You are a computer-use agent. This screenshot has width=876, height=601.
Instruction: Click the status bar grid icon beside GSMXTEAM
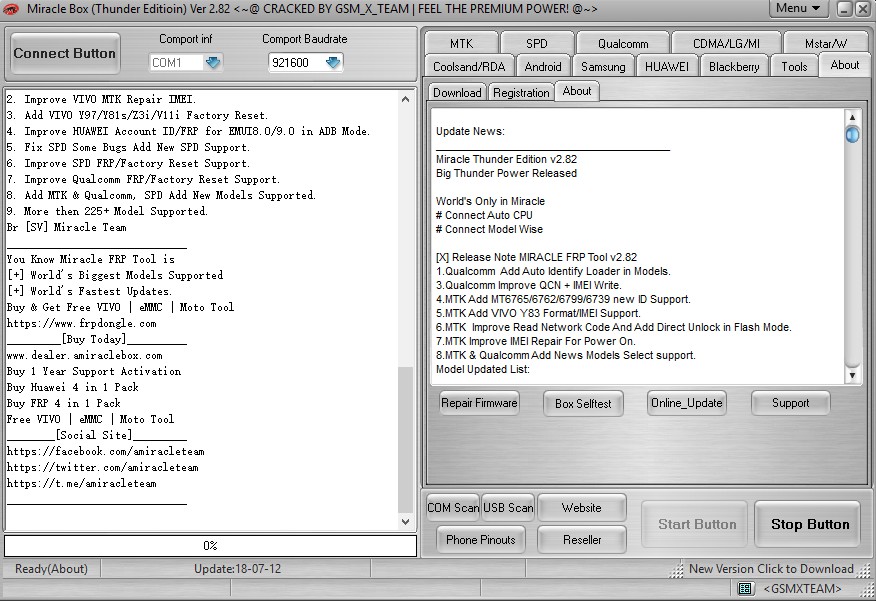click(x=744, y=588)
